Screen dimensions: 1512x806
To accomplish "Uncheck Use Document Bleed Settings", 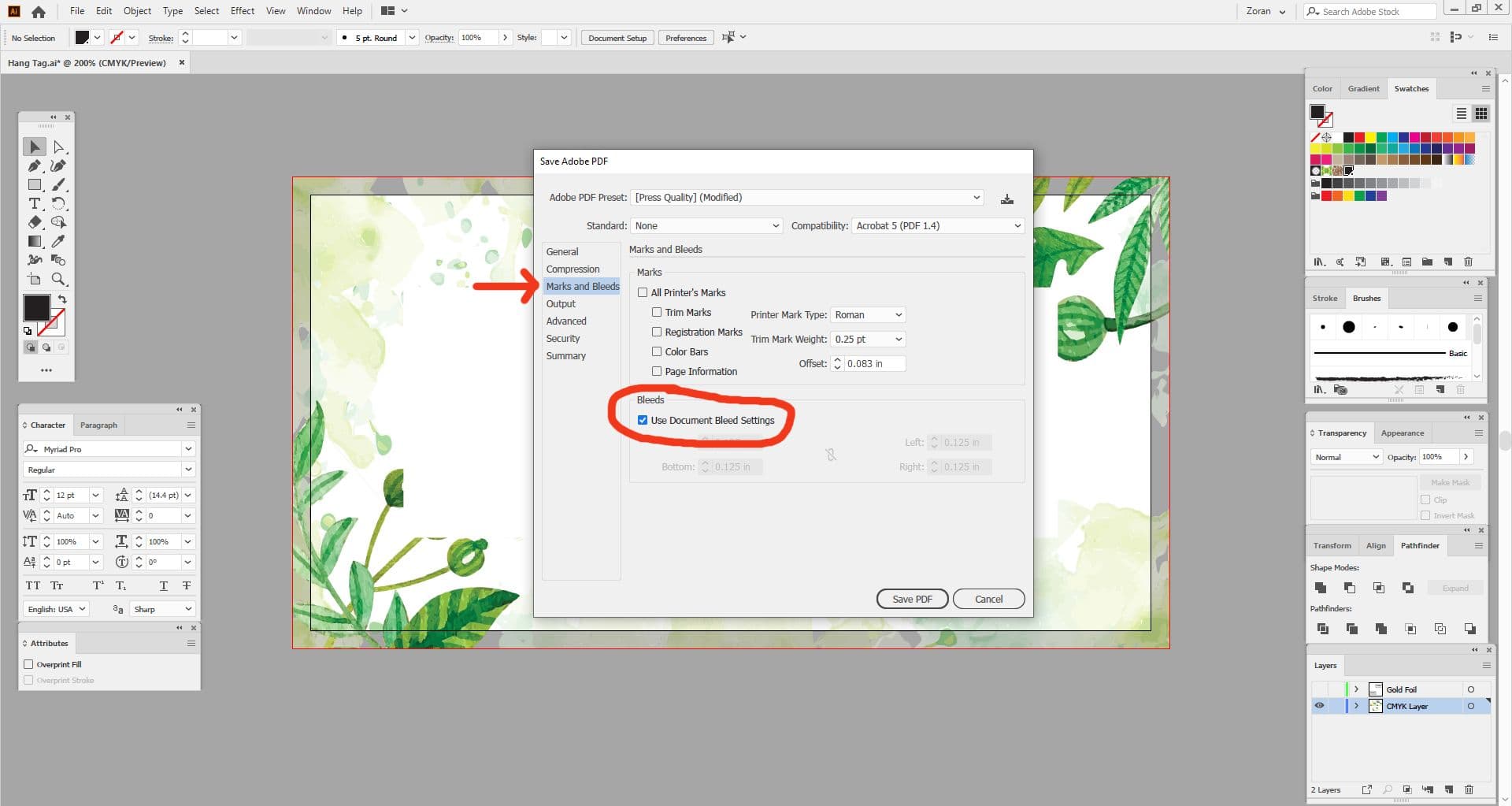I will (643, 420).
